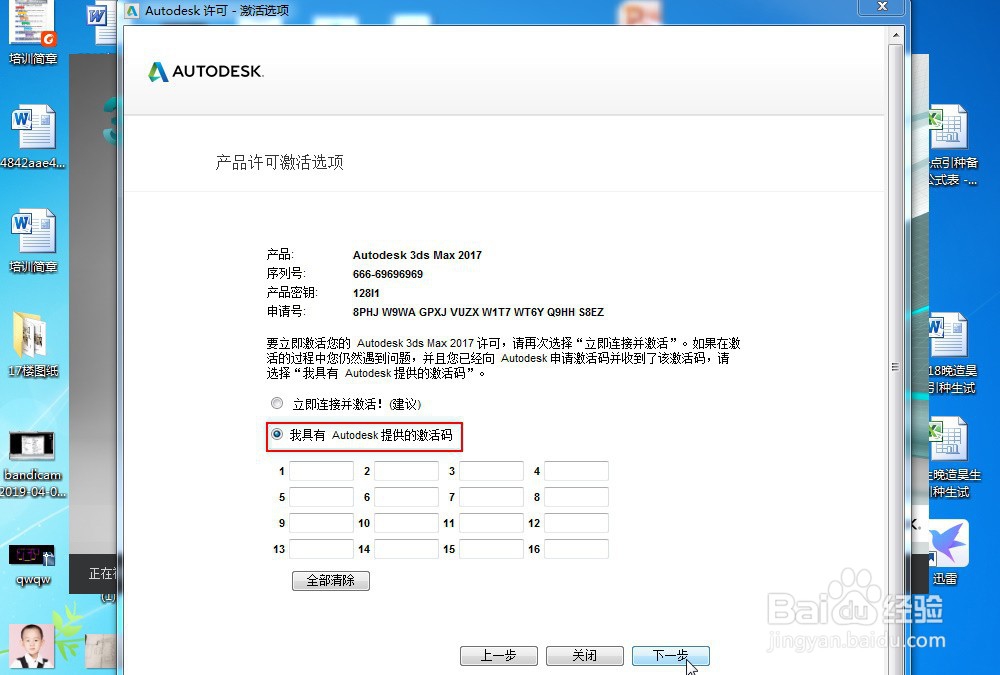This screenshot has width=1000, height=675.
Task: Go back with the 上一步 button
Action: coord(499,656)
